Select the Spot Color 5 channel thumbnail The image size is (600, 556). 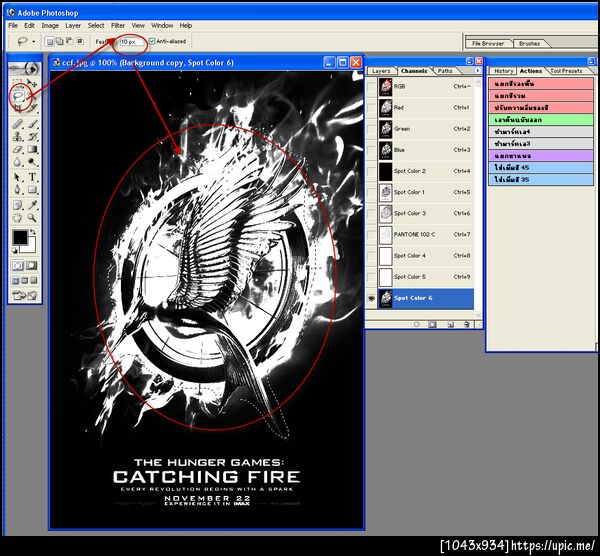386,277
